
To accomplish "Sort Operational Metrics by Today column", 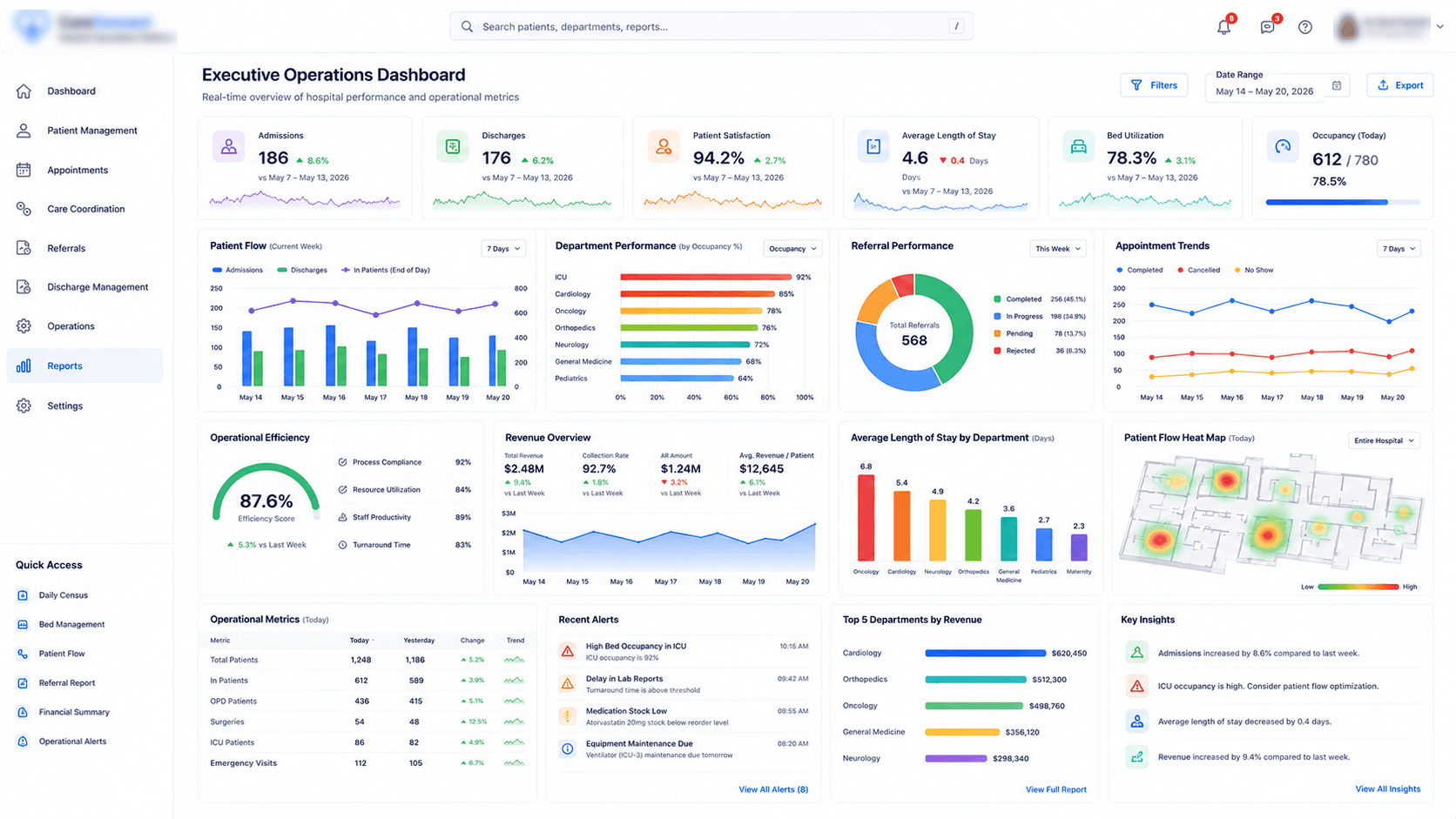I will point(361,641).
